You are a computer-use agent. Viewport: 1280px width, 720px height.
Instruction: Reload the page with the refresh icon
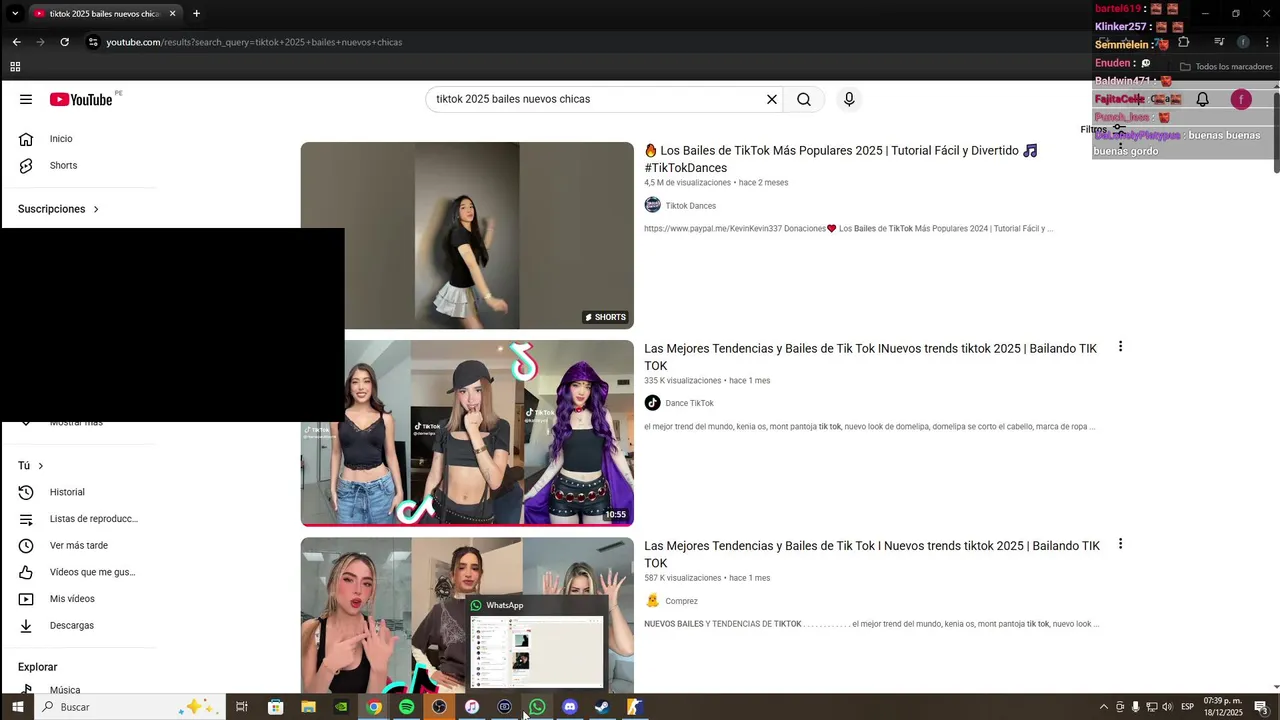tap(65, 42)
